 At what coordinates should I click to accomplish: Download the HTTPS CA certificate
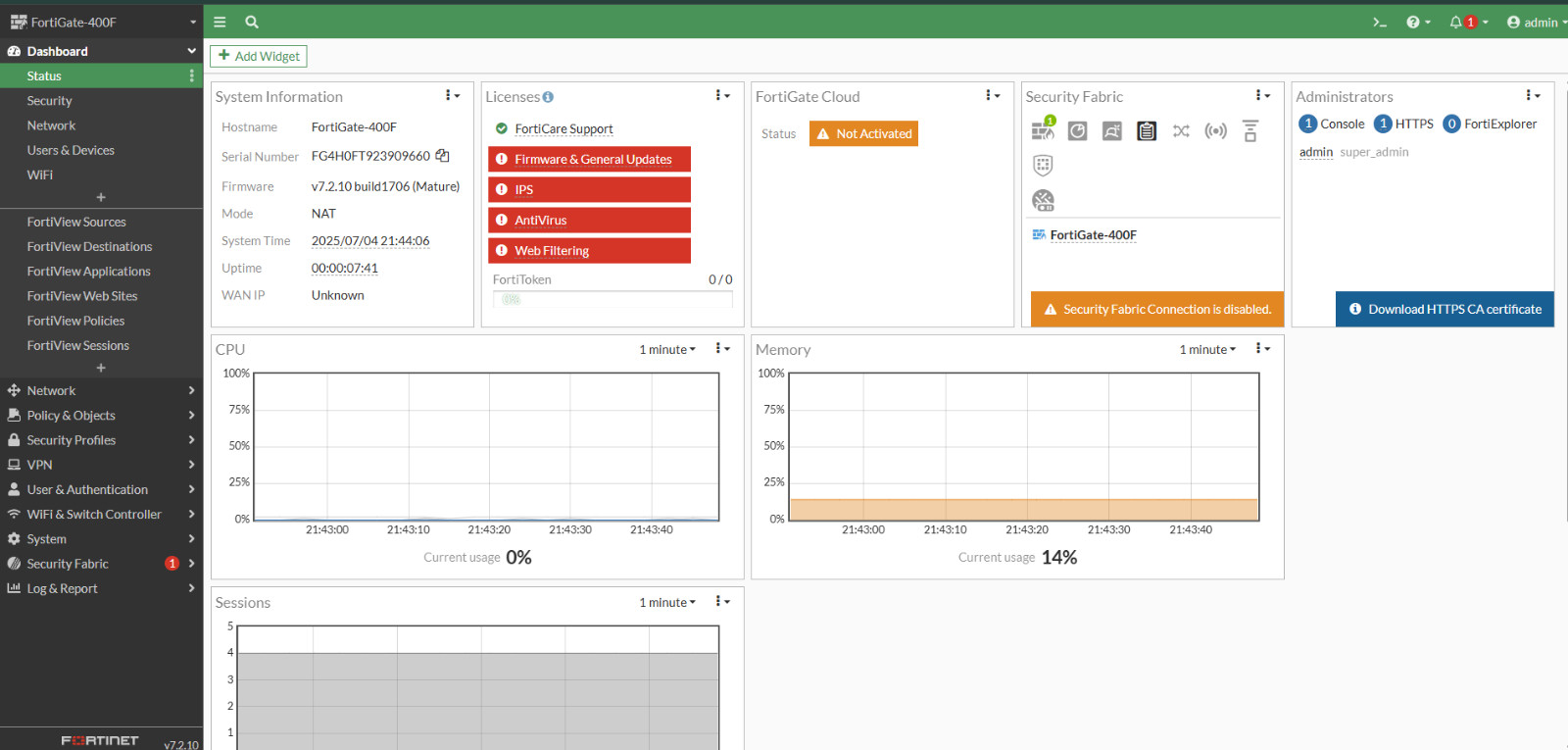1445,309
